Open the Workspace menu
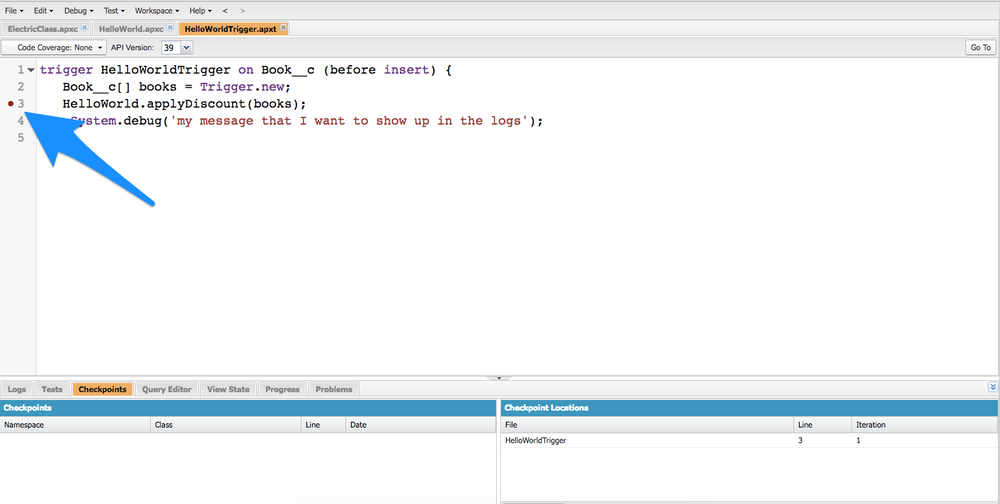Screen dimensions: 1000x504 [x=156, y=10]
